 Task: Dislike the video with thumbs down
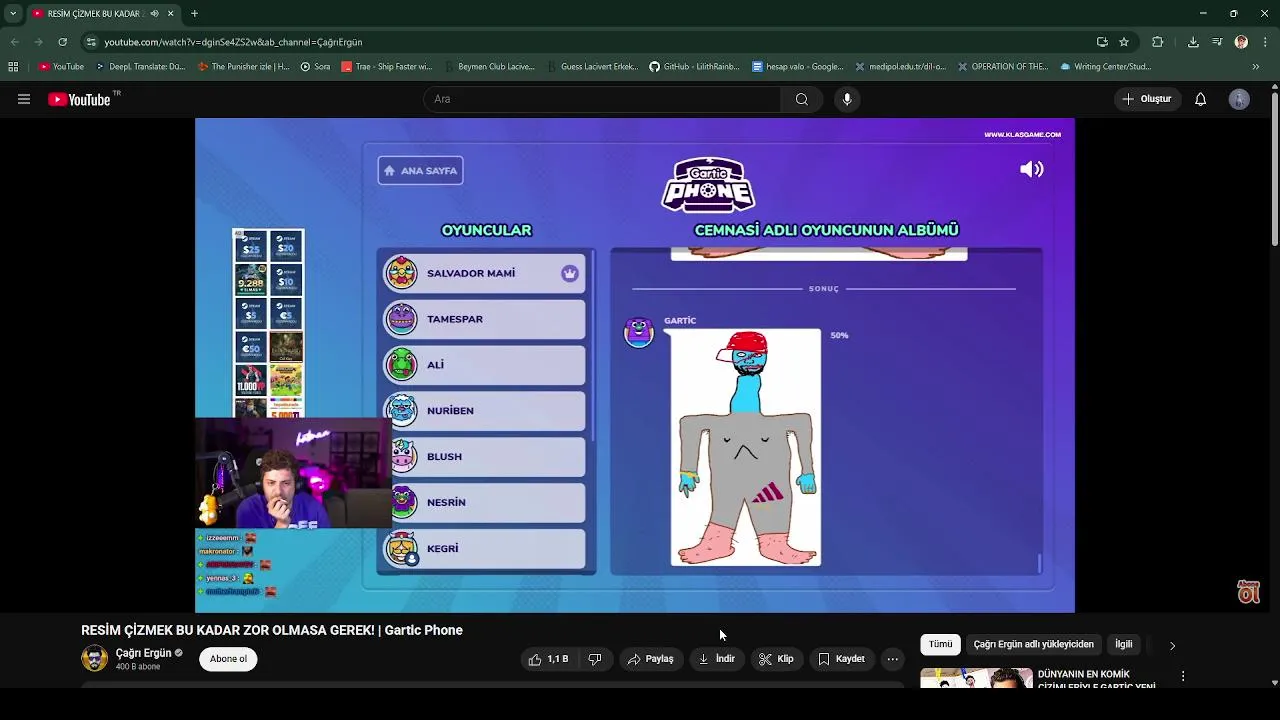595,659
